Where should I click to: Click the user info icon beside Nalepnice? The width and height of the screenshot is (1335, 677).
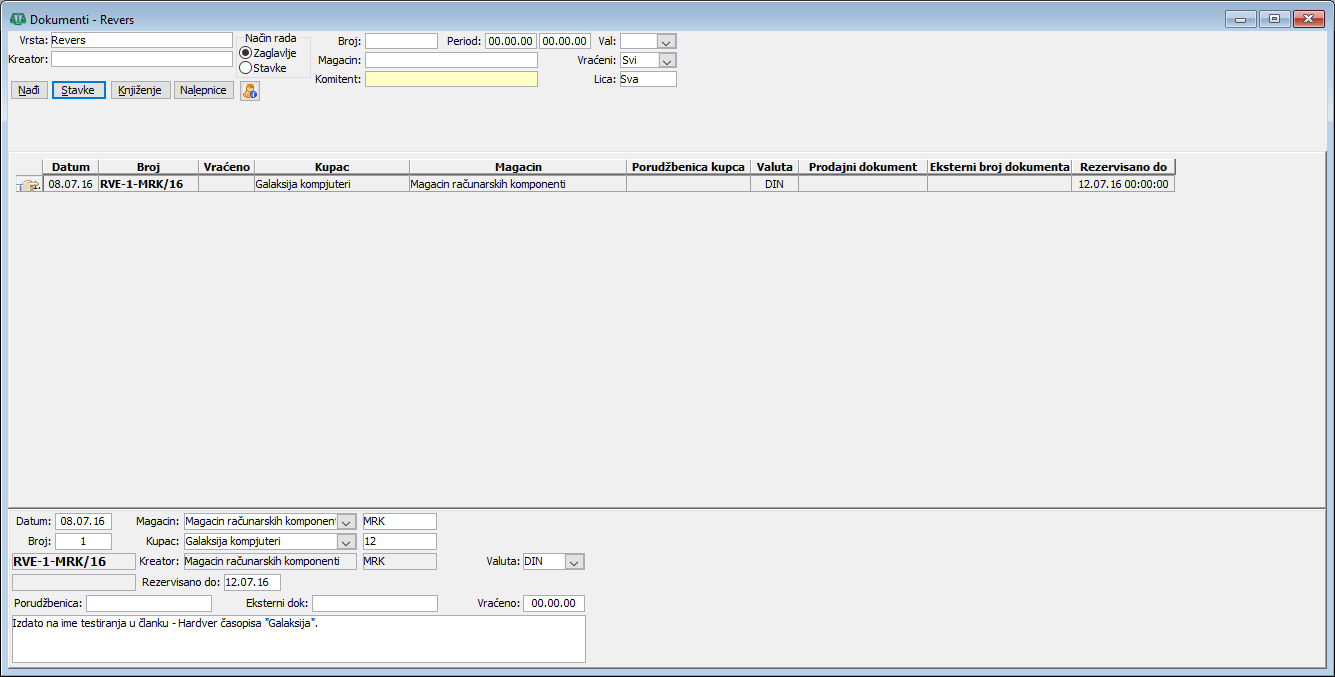[x=249, y=91]
